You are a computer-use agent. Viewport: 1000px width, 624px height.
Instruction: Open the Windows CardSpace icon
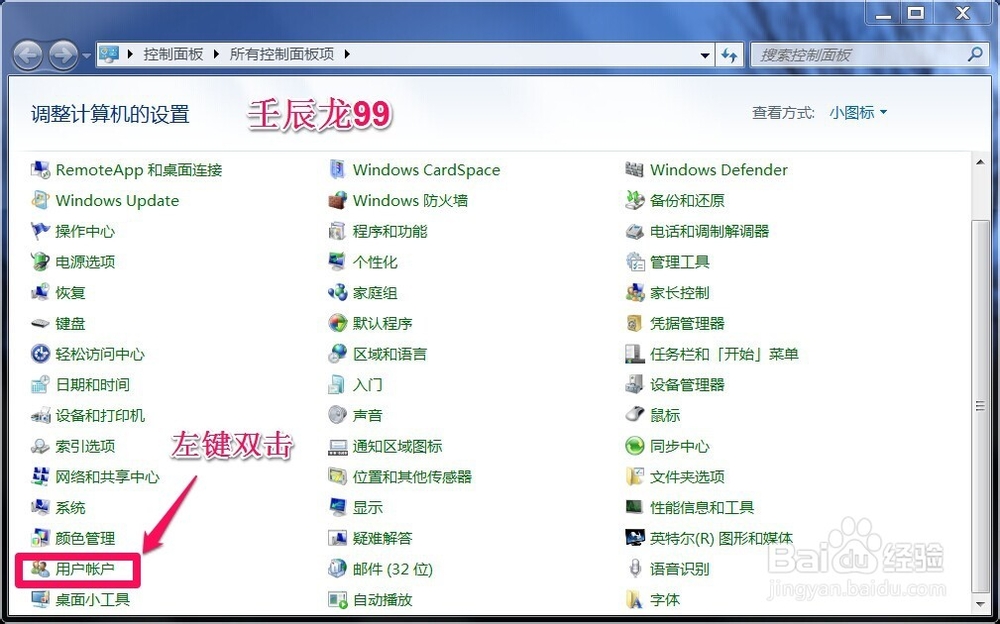coord(337,170)
